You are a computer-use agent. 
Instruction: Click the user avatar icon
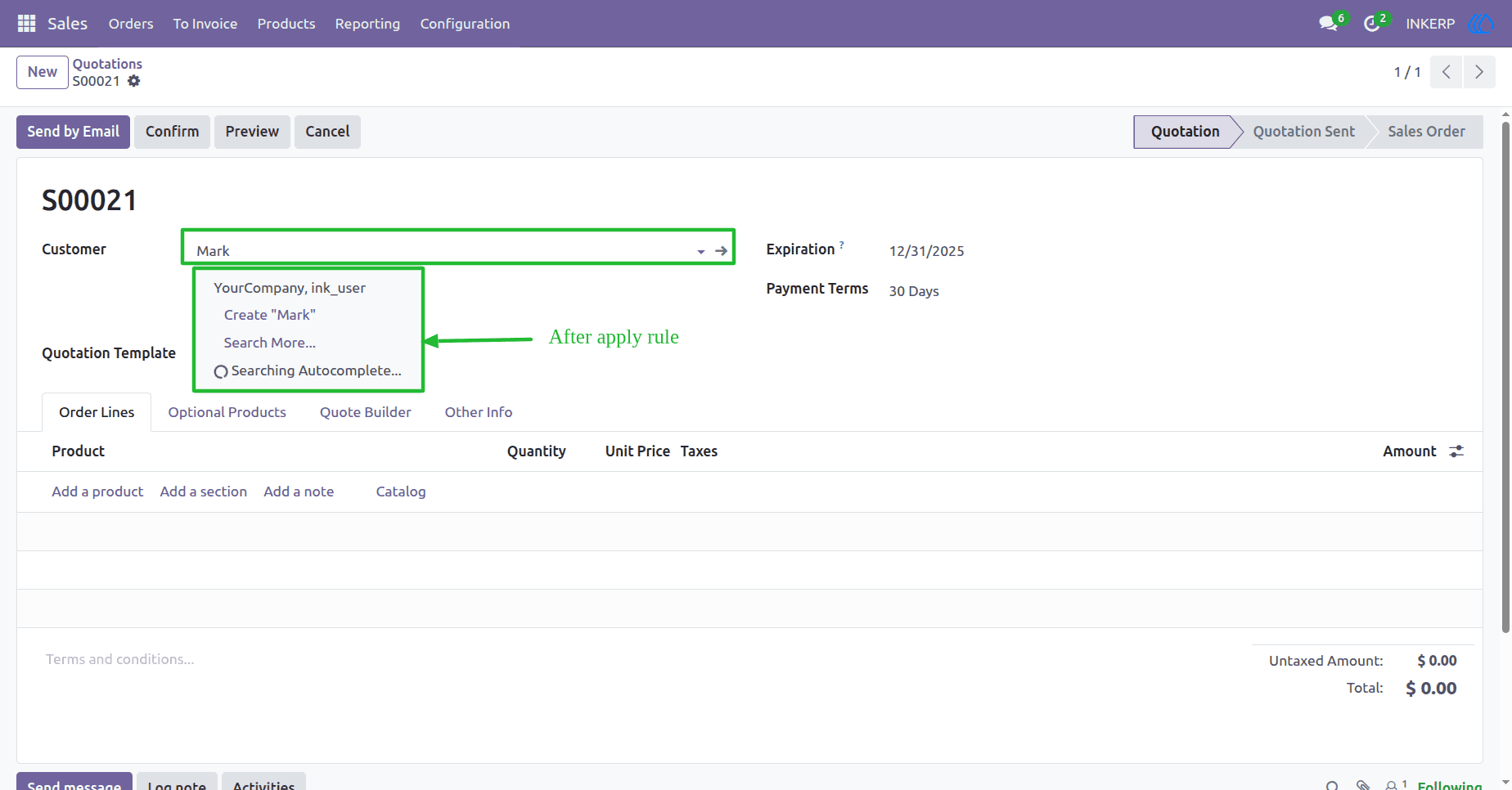1481,24
